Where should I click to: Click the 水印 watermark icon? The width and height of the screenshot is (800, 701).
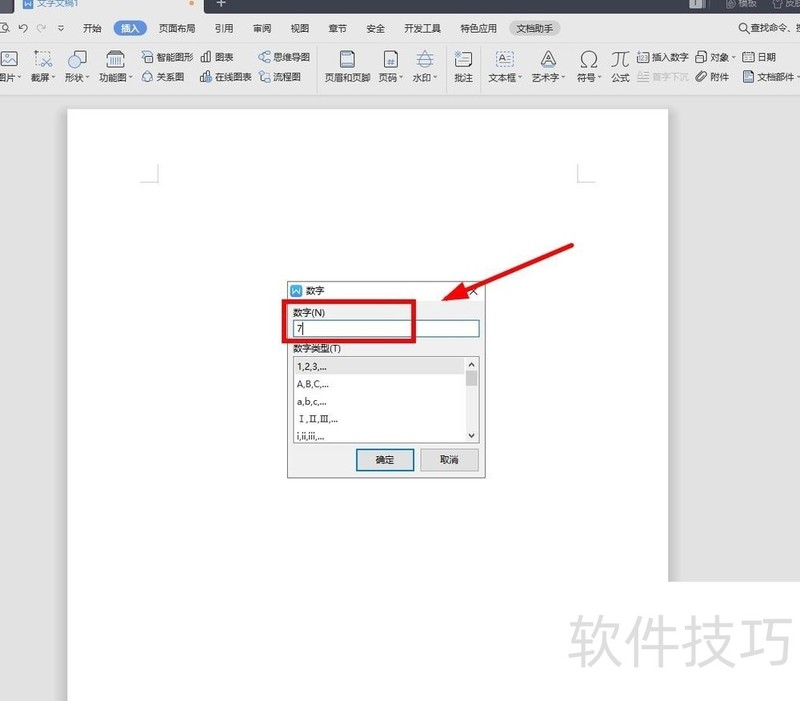(424, 60)
